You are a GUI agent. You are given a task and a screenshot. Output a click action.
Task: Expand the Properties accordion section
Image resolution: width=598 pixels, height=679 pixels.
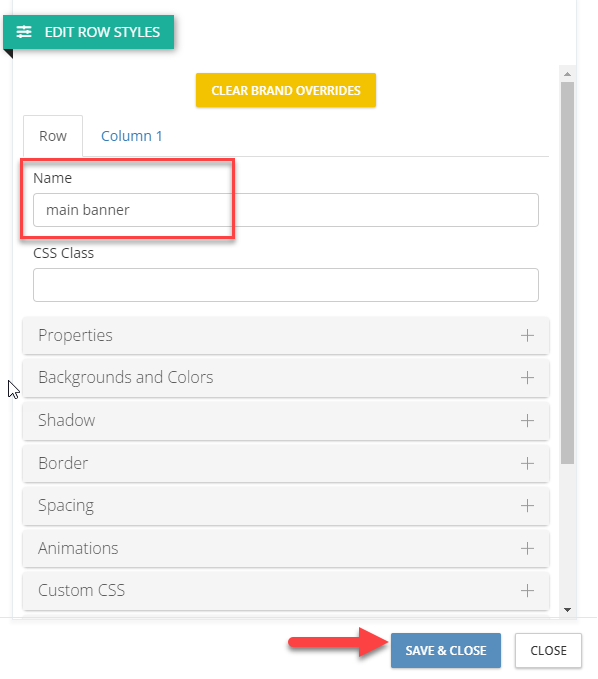pyautogui.click(x=286, y=336)
